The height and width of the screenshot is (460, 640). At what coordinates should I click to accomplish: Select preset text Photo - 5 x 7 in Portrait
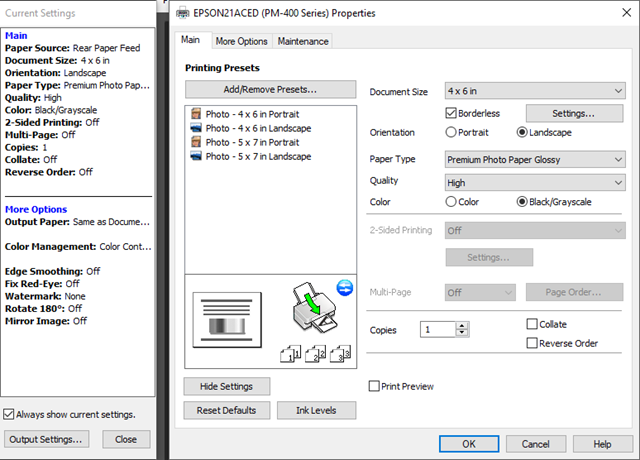[x=252, y=142]
